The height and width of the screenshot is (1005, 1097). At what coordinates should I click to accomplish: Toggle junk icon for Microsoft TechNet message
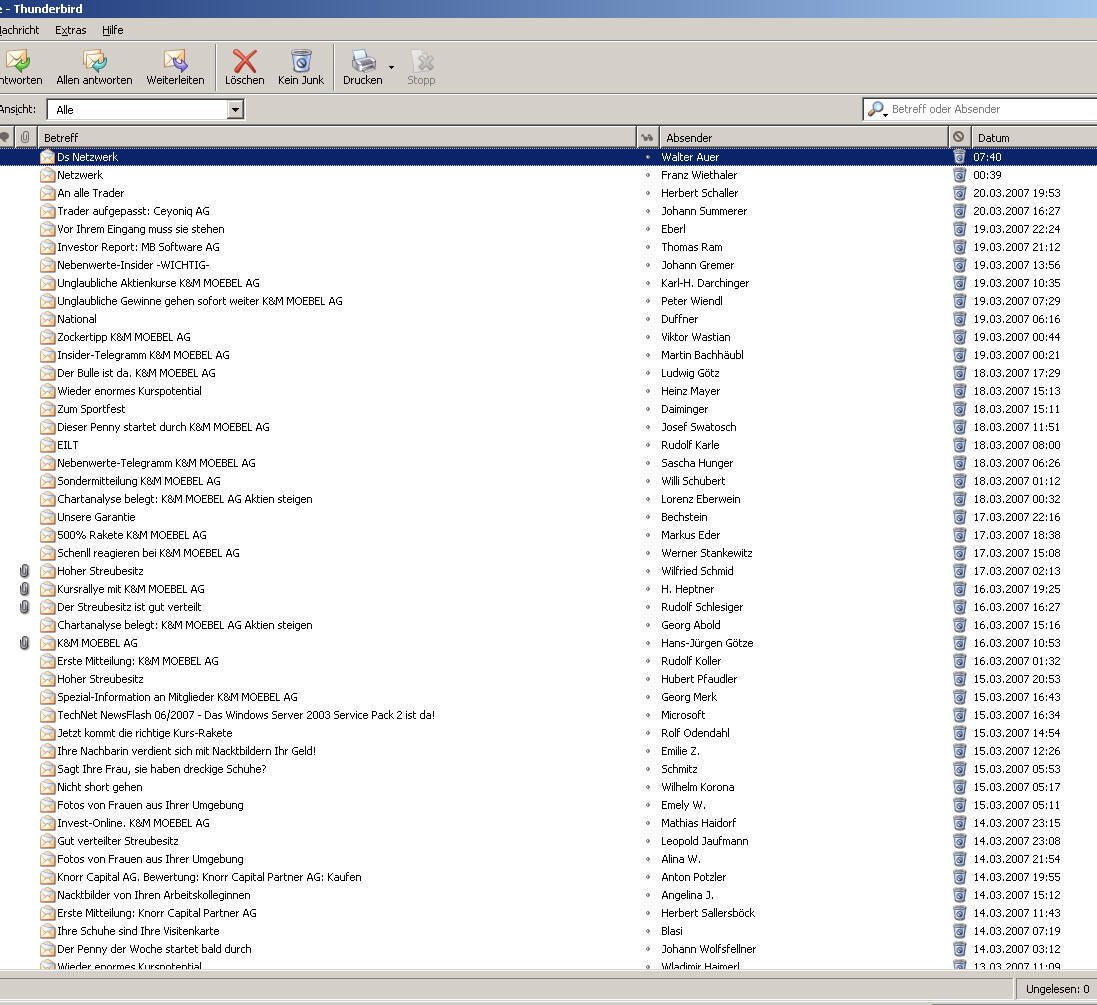[959, 715]
